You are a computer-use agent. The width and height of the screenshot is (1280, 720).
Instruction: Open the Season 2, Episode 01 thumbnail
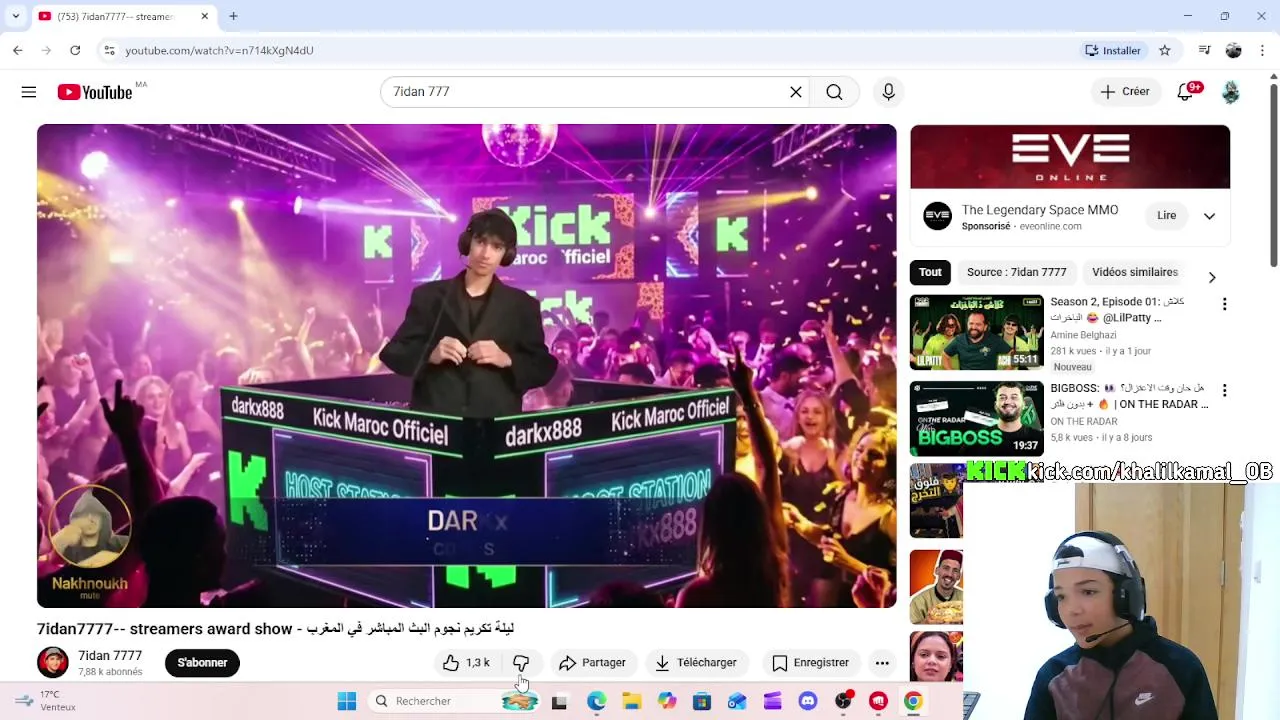pyautogui.click(x=977, y=332)
